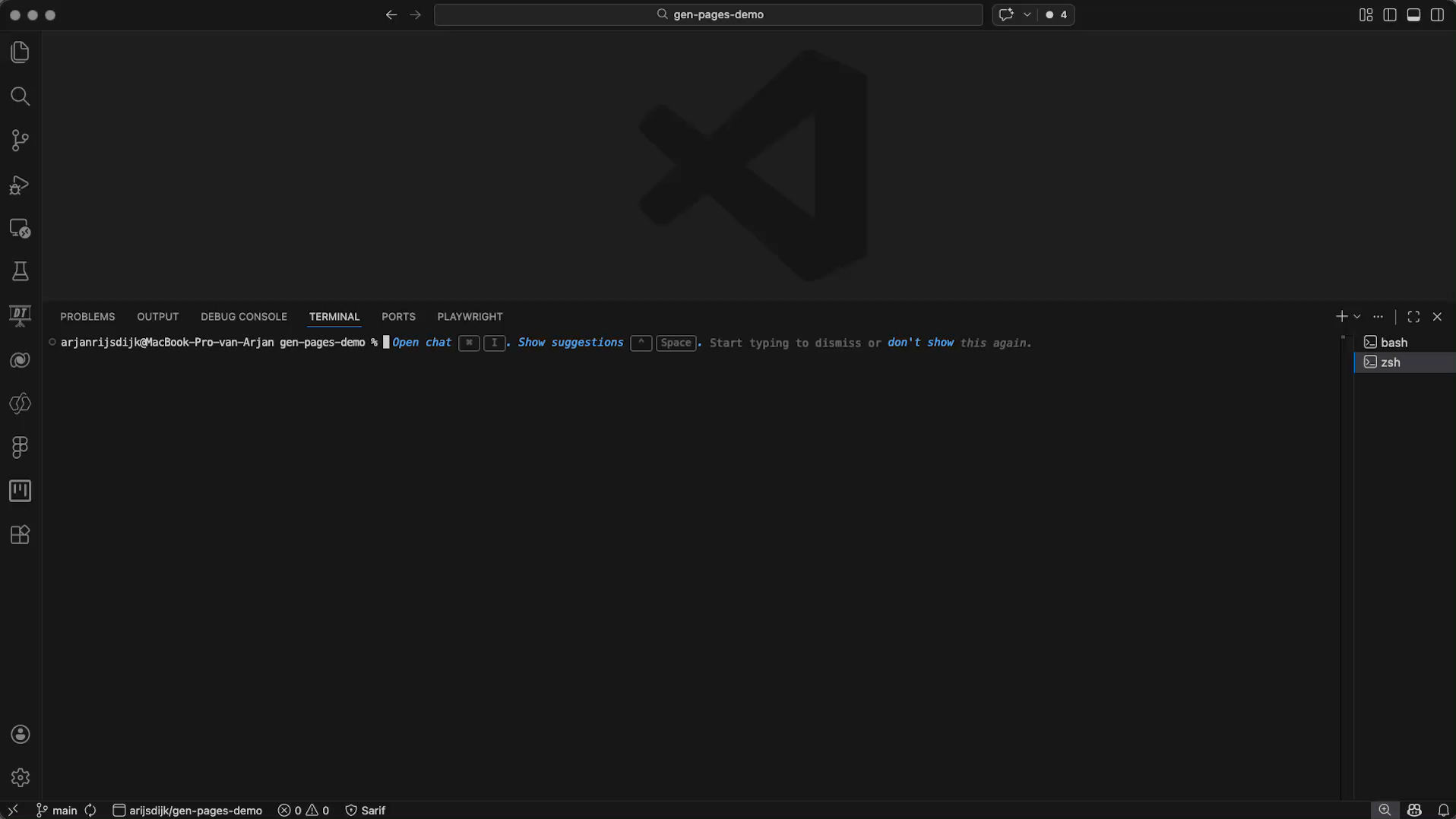Click the gen-pages-demo command center search box
Screen dimensions: 1456x819
[x=708, y=14]
